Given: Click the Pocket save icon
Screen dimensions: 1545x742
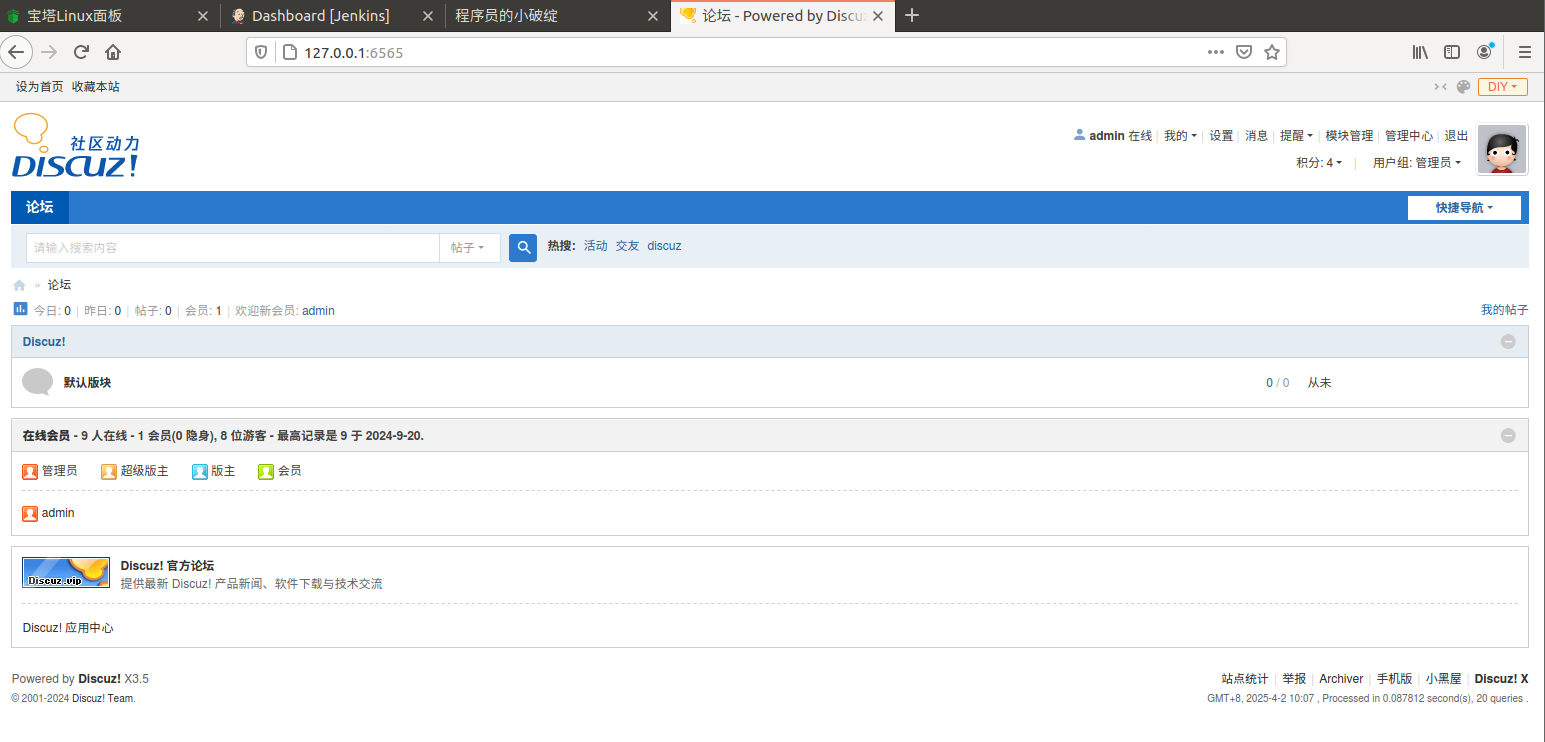Looking at the screenshot, I should pos(1244,52).
